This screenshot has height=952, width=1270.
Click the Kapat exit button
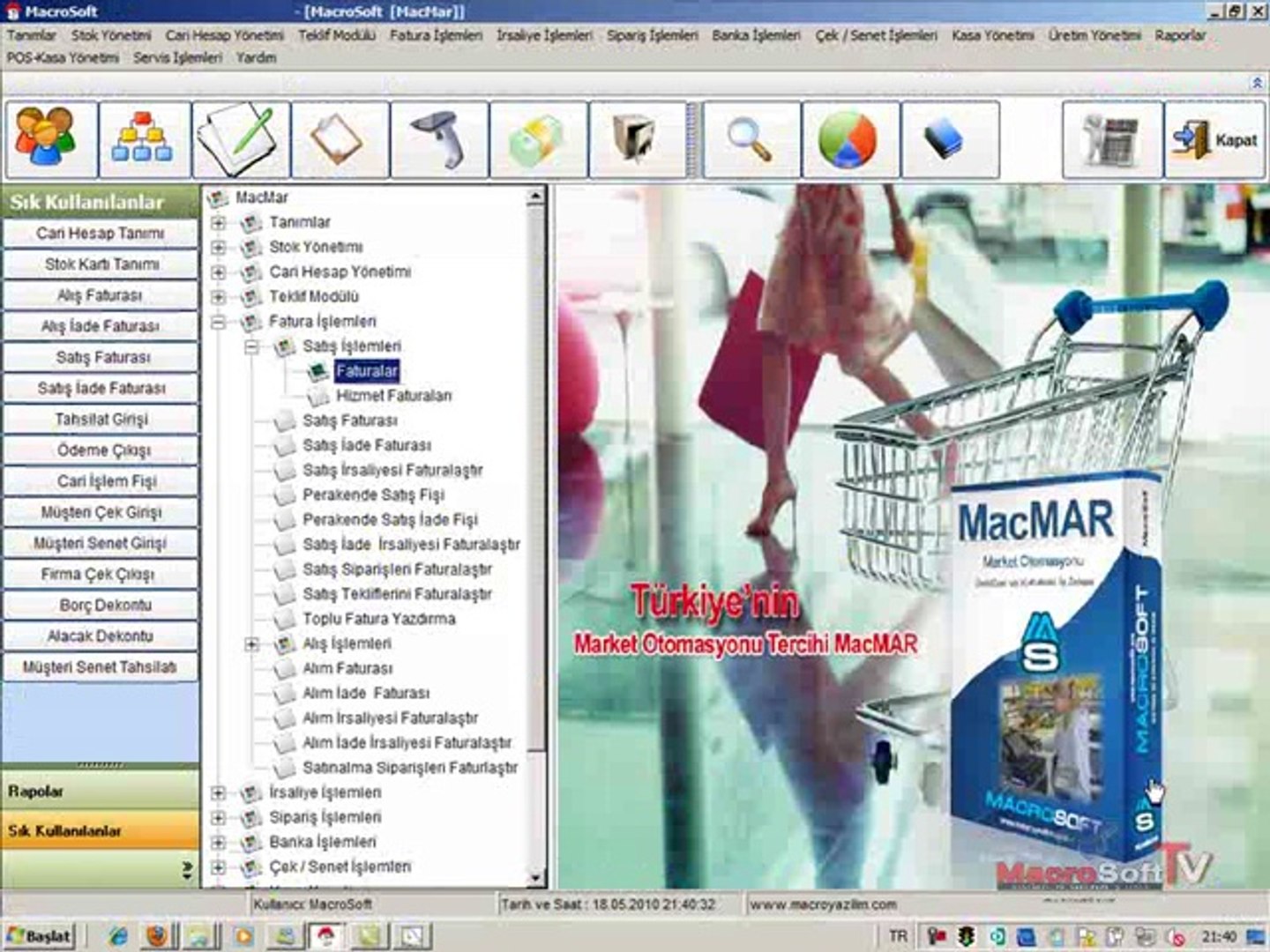coord(1215,140)
